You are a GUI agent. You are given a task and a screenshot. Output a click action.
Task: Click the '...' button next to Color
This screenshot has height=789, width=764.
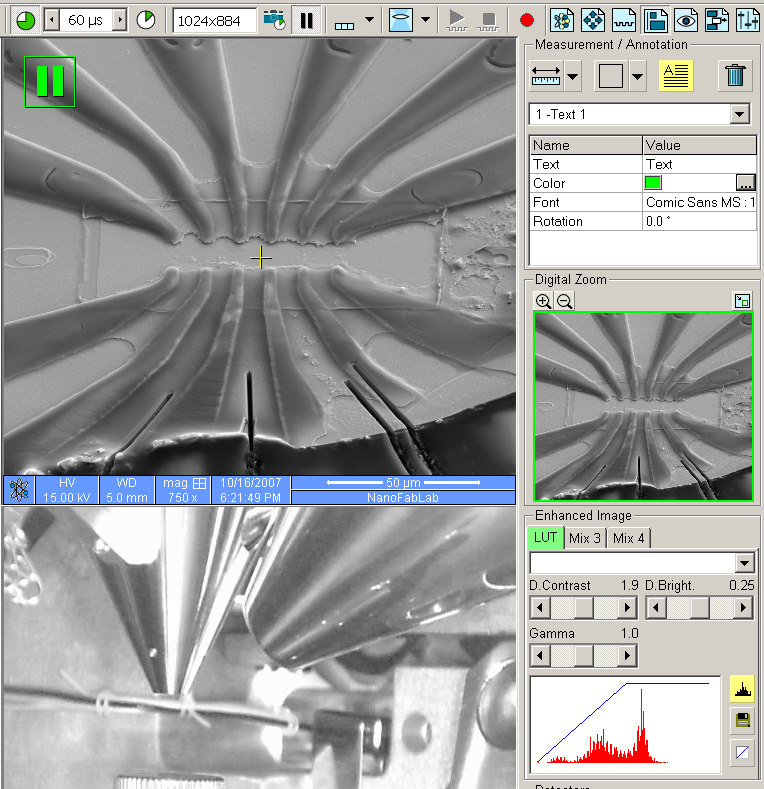click(x=745, y=183)
